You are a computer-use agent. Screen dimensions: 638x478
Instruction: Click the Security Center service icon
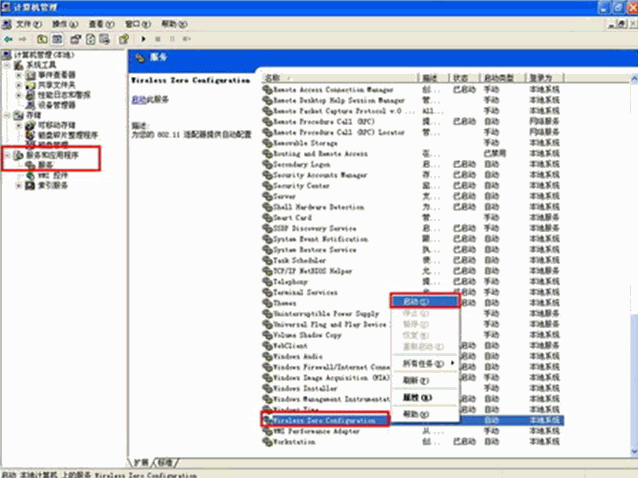(x=267, y=186)
